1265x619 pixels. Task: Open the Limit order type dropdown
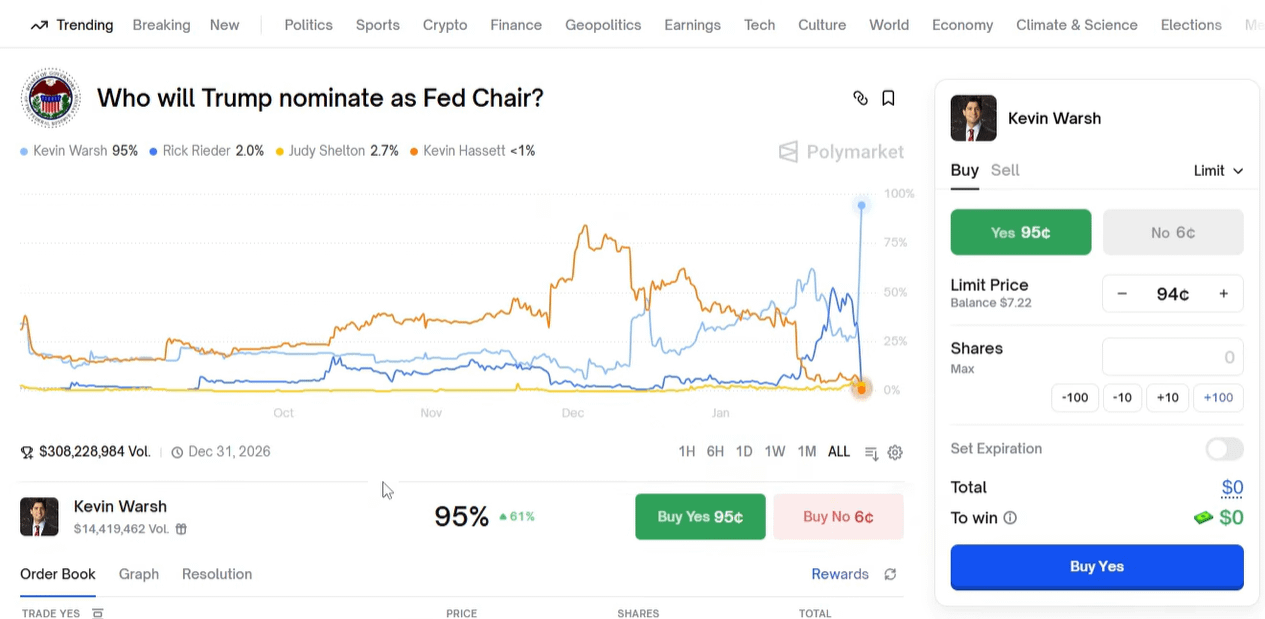pyautogui.click(x=1218, y=171)
